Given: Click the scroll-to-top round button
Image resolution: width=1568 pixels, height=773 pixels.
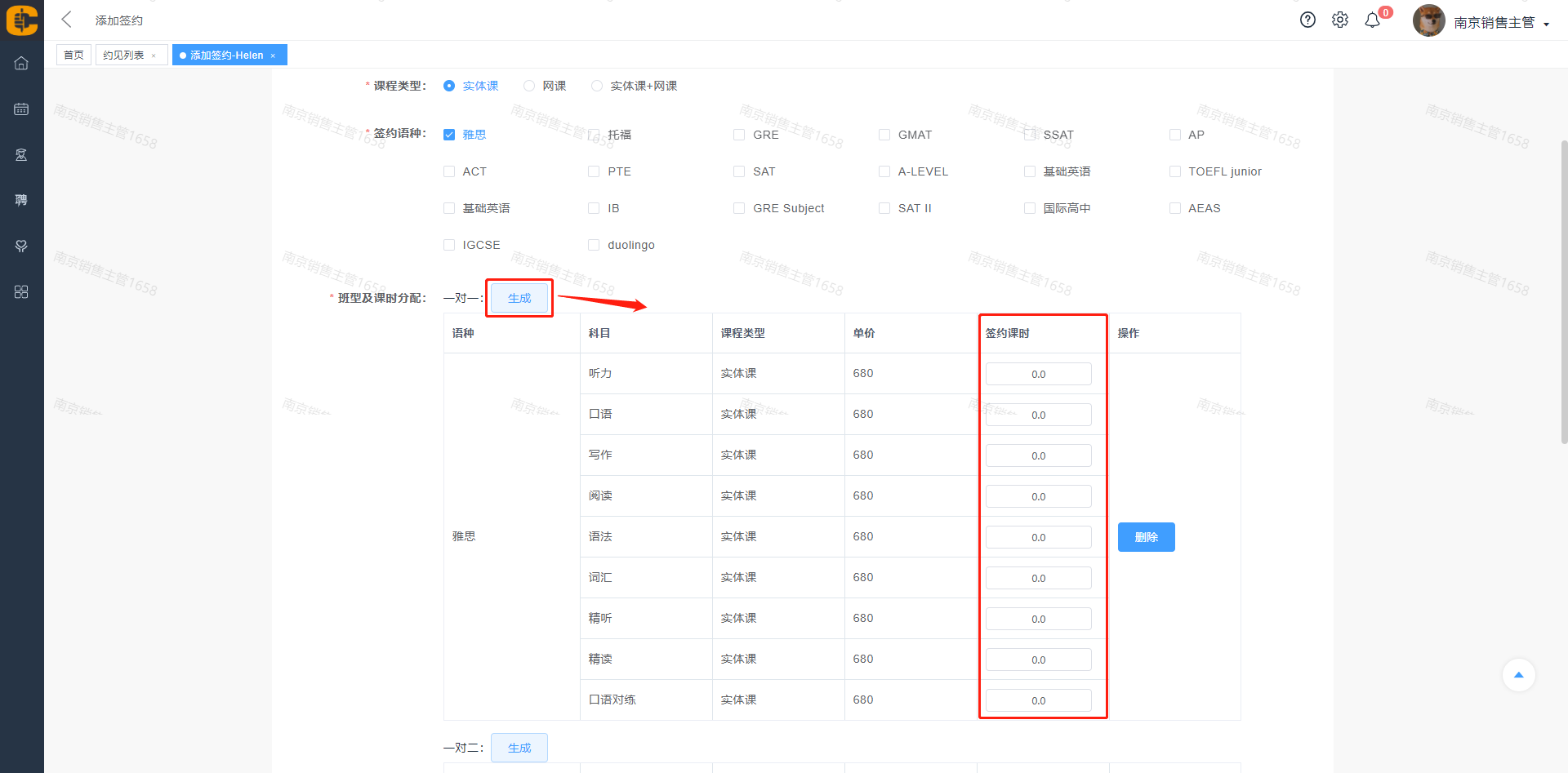Looking at the screenshot, I should [x=1518, y=675].
